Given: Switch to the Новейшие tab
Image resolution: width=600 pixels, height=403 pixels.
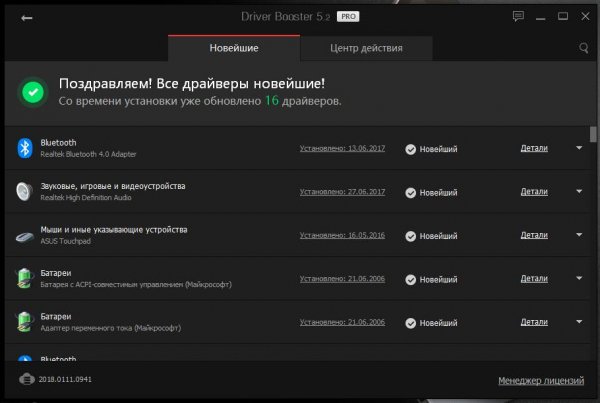Looking at the screenshot, I should click(x=234, y=48).
